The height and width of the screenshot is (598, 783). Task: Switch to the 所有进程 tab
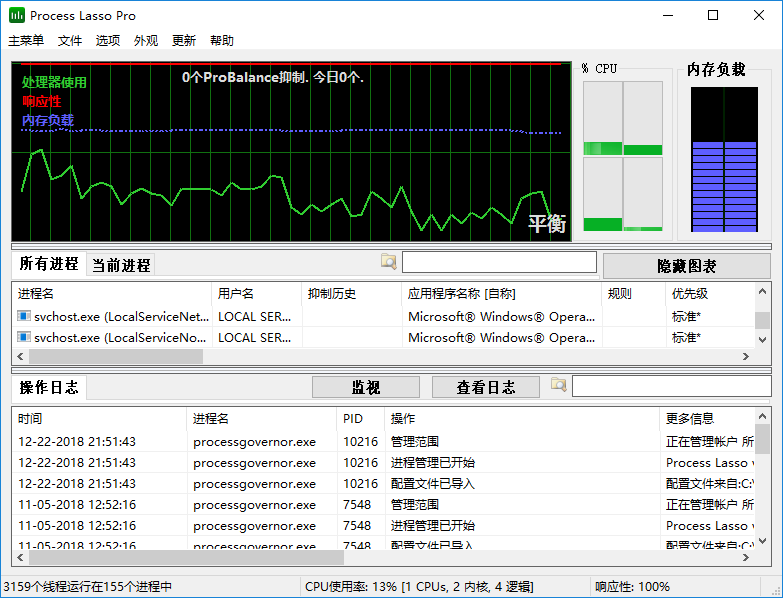pos(49,264)
